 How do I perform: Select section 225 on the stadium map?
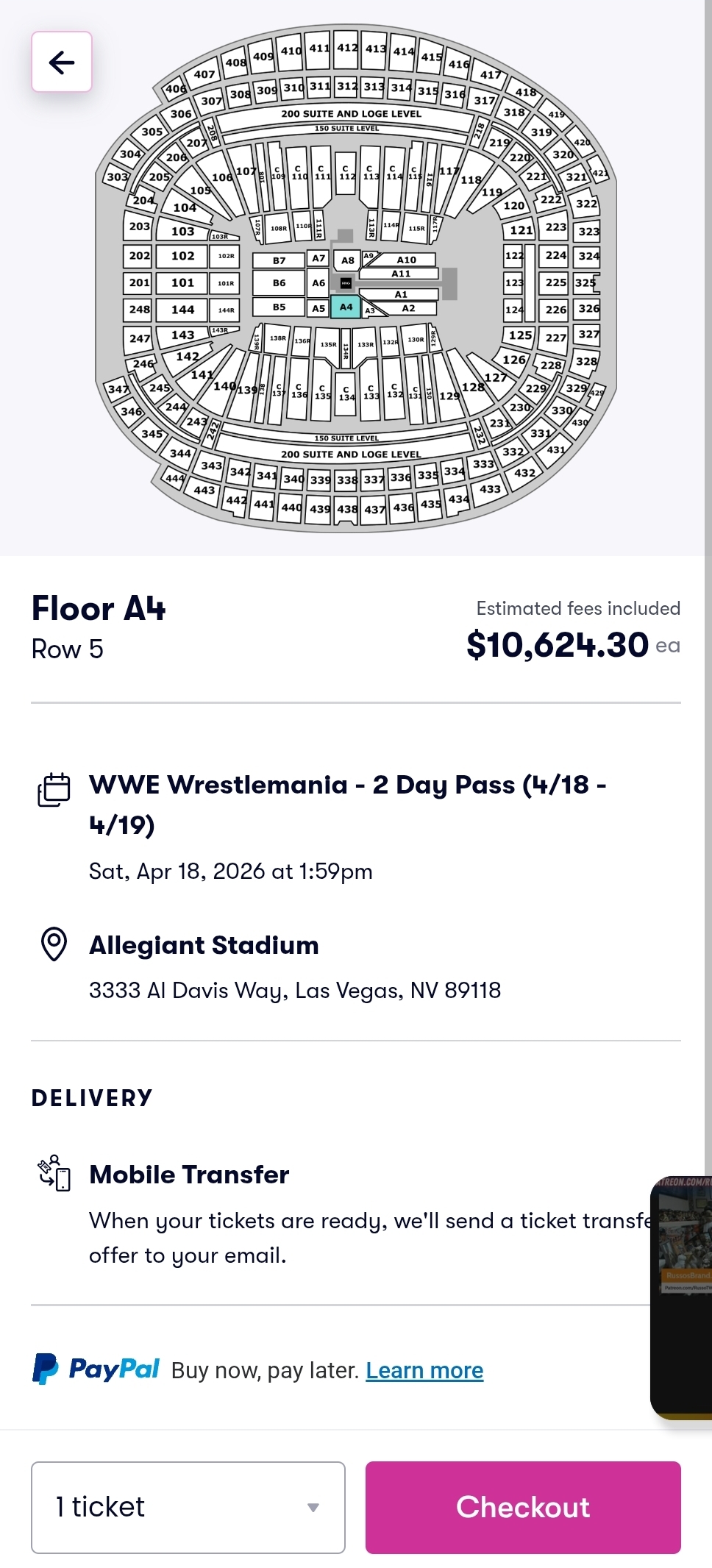pyautogui.click(x=555, y=282)
